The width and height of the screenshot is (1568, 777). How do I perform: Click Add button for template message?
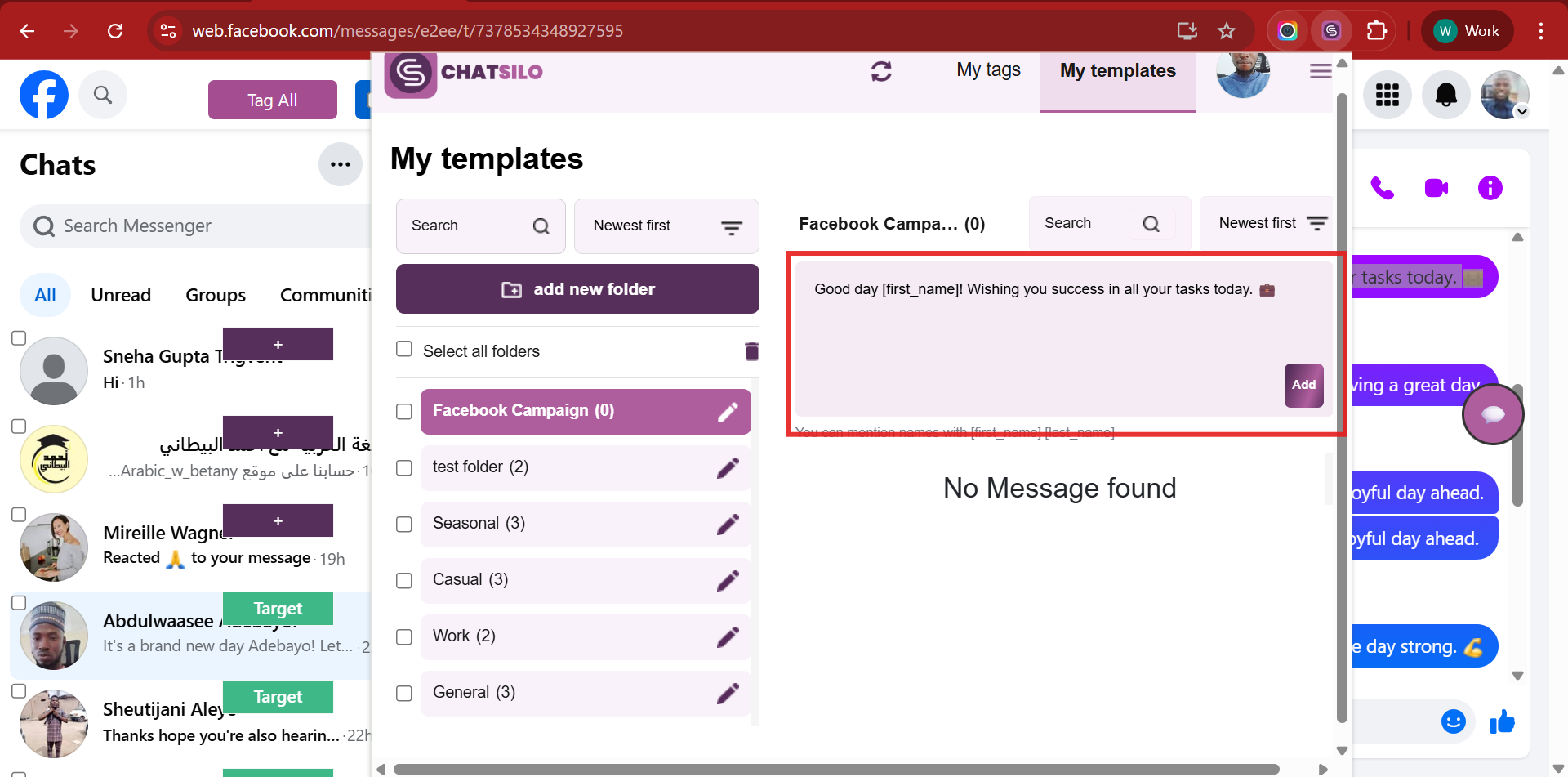1303,386
